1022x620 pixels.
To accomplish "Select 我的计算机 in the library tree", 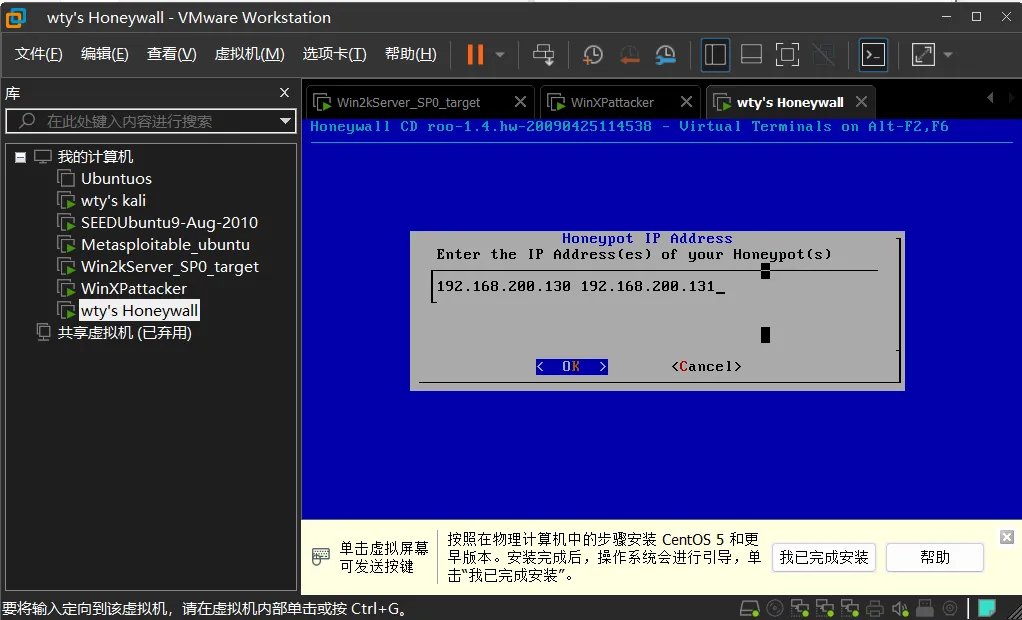I will click(x=95, y=156).
